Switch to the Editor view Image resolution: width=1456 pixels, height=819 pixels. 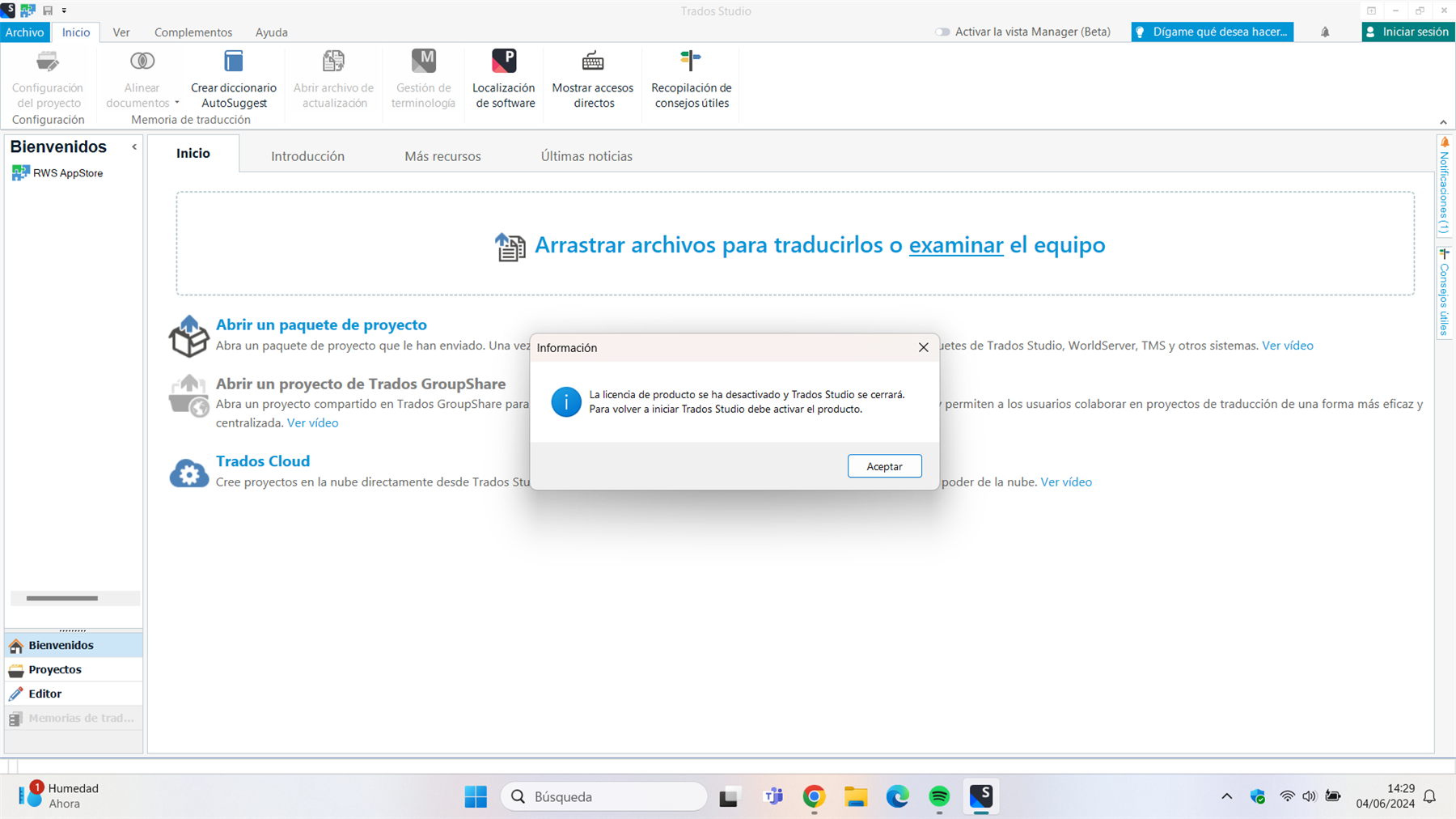pyautogui.click(x=74, y=694)
